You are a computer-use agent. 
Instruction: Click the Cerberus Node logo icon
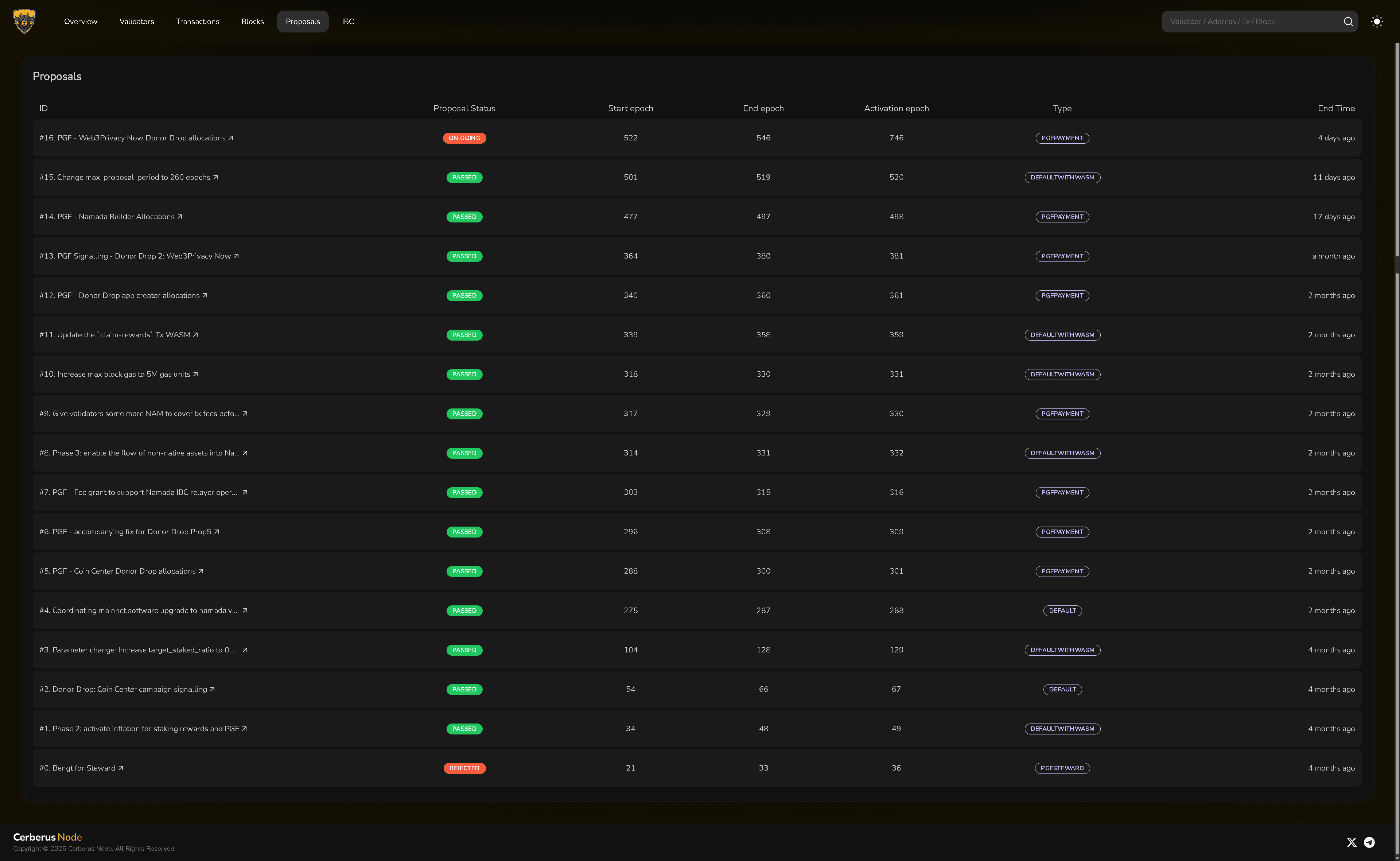click(x=24, y=21)
